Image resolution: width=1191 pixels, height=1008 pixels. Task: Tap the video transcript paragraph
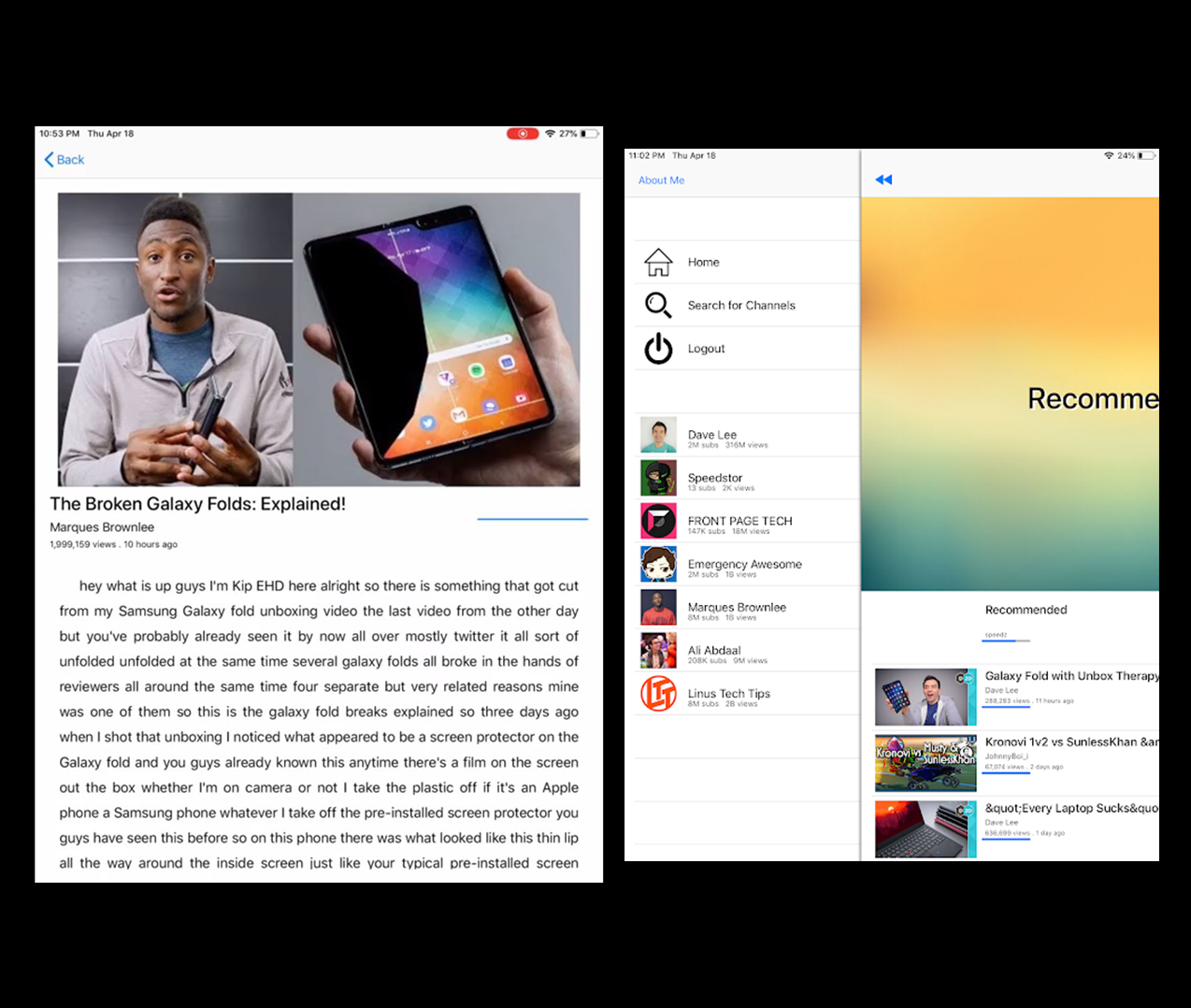point(319,725)
